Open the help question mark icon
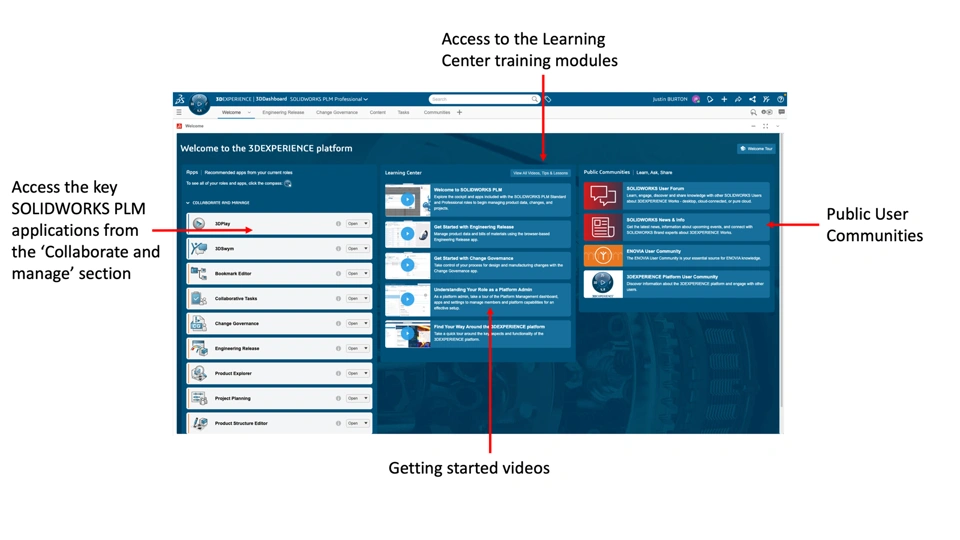This screenshot has width=960, height=540. pos(781,99)
